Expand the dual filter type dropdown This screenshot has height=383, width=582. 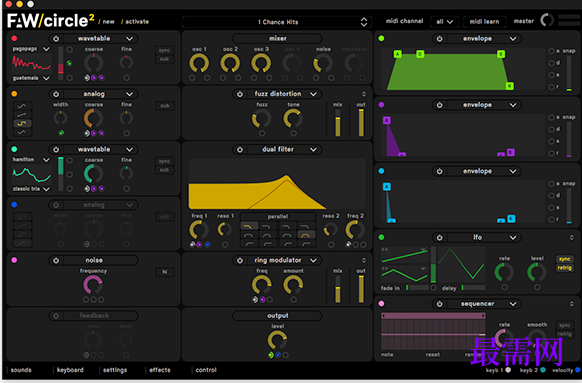click(313, 149)
